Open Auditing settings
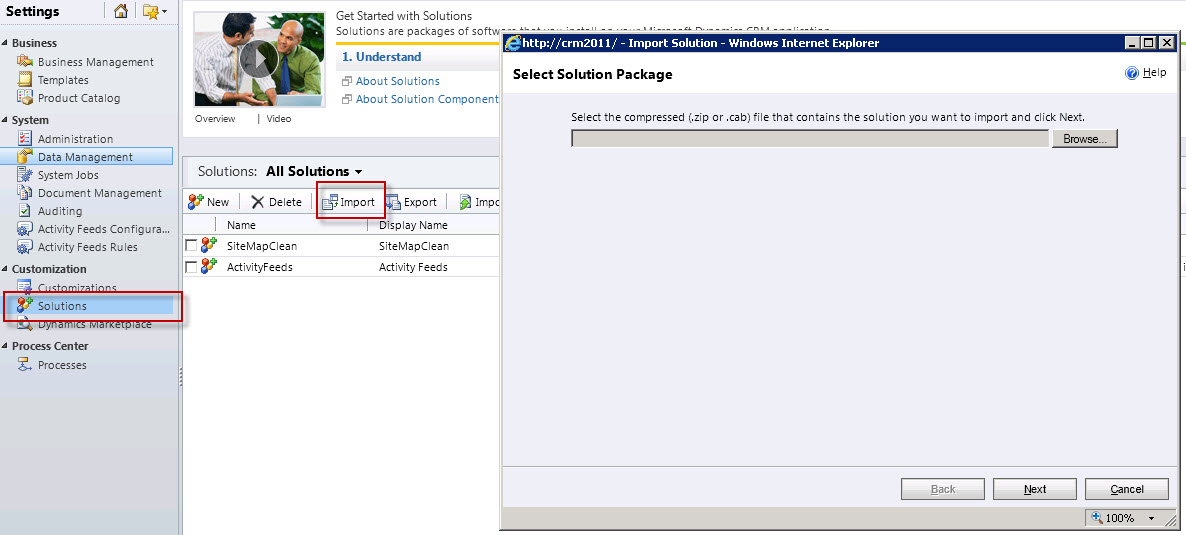This screenshot has width=1186, height=535. [60, 211]
